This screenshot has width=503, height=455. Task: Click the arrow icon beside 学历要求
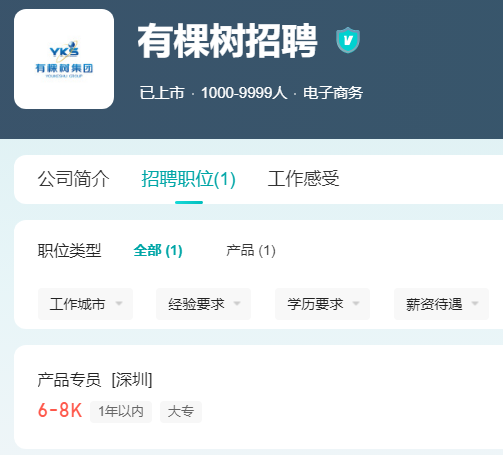coord(356,303)
